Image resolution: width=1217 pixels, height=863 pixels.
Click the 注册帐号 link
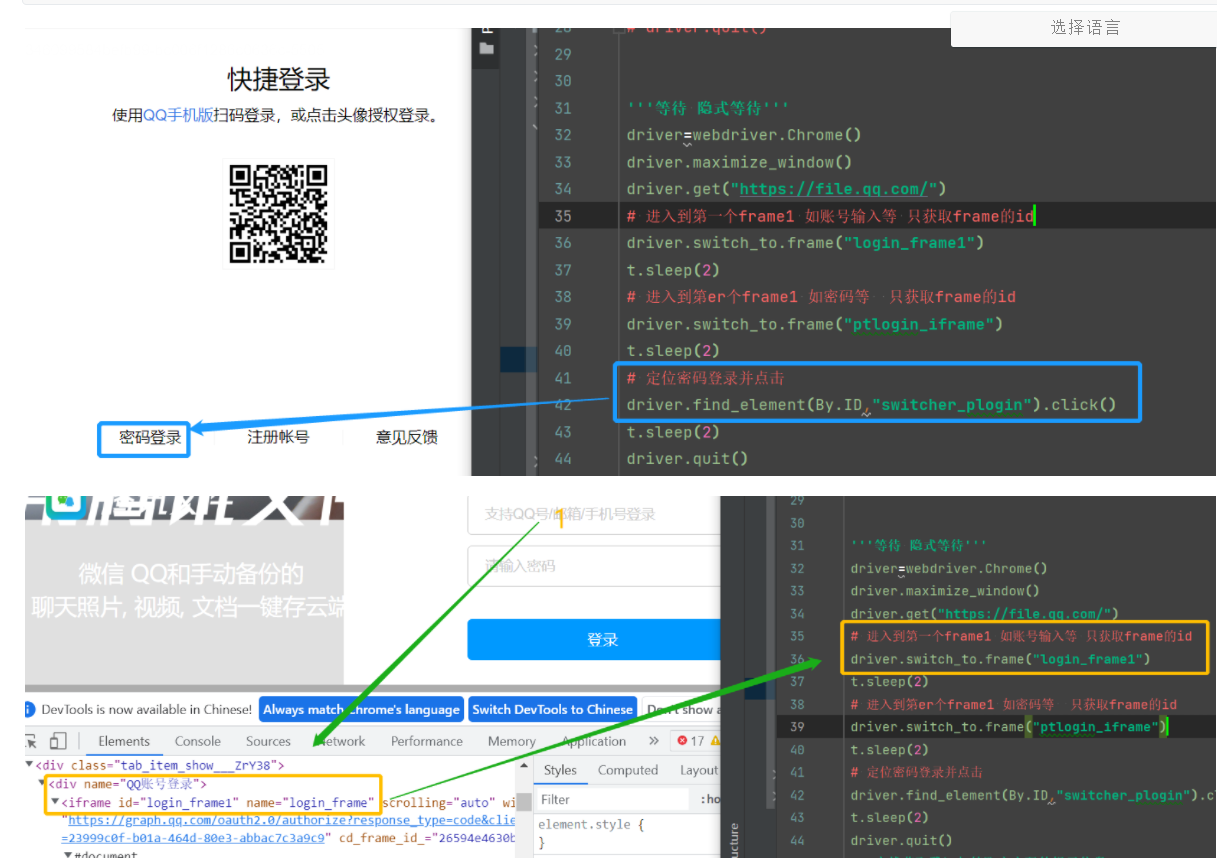pos(278,437)
